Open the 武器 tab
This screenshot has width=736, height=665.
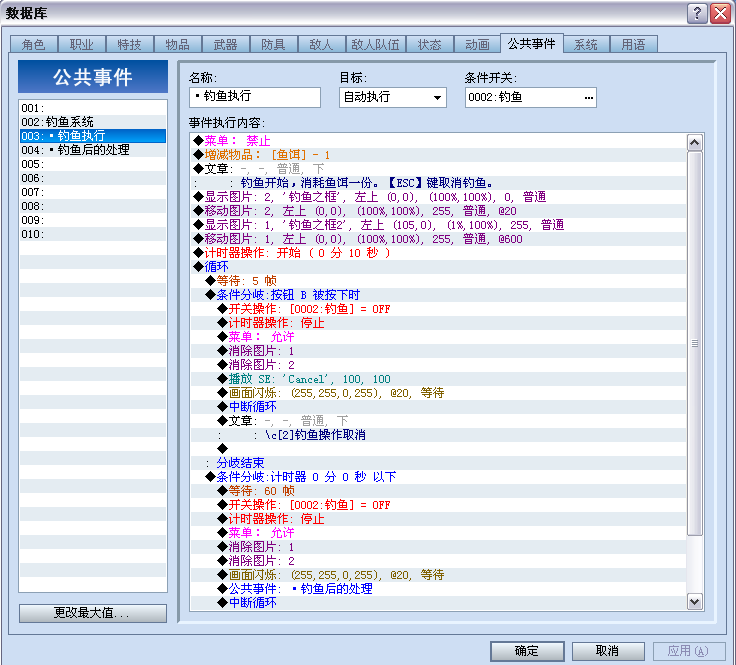225,44
